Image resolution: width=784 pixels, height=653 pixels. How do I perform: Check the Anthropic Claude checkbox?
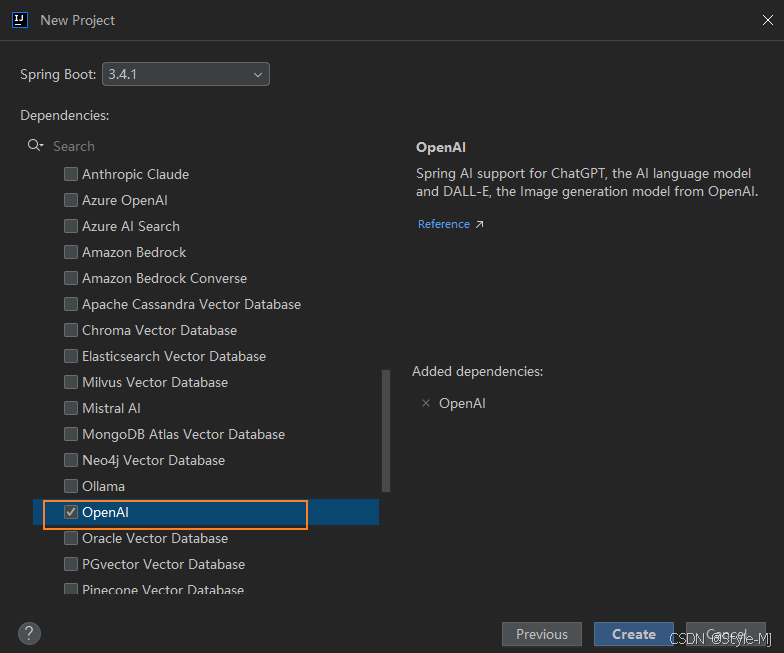[71, 174]
